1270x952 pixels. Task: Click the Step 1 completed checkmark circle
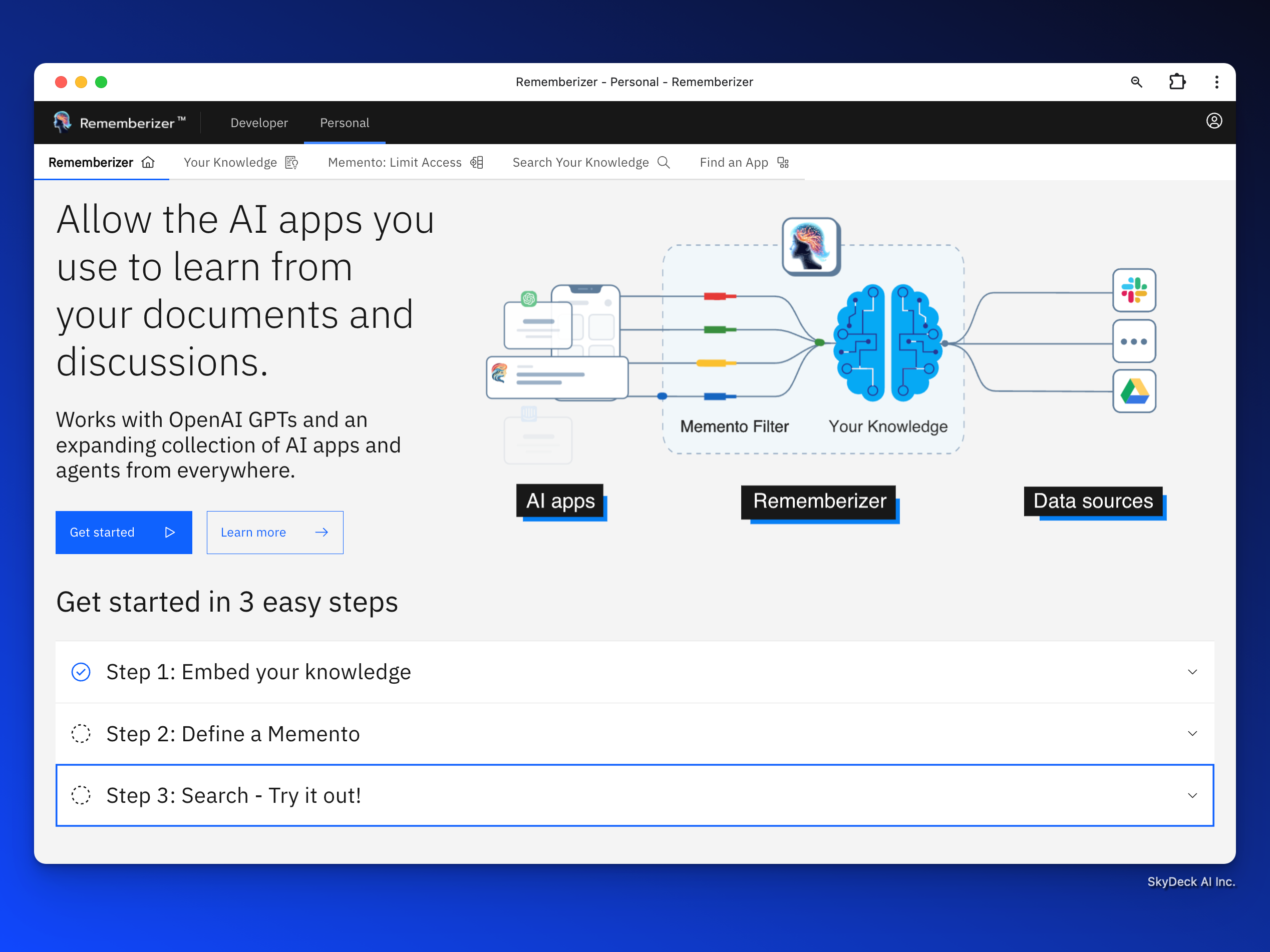coord(81,672)
